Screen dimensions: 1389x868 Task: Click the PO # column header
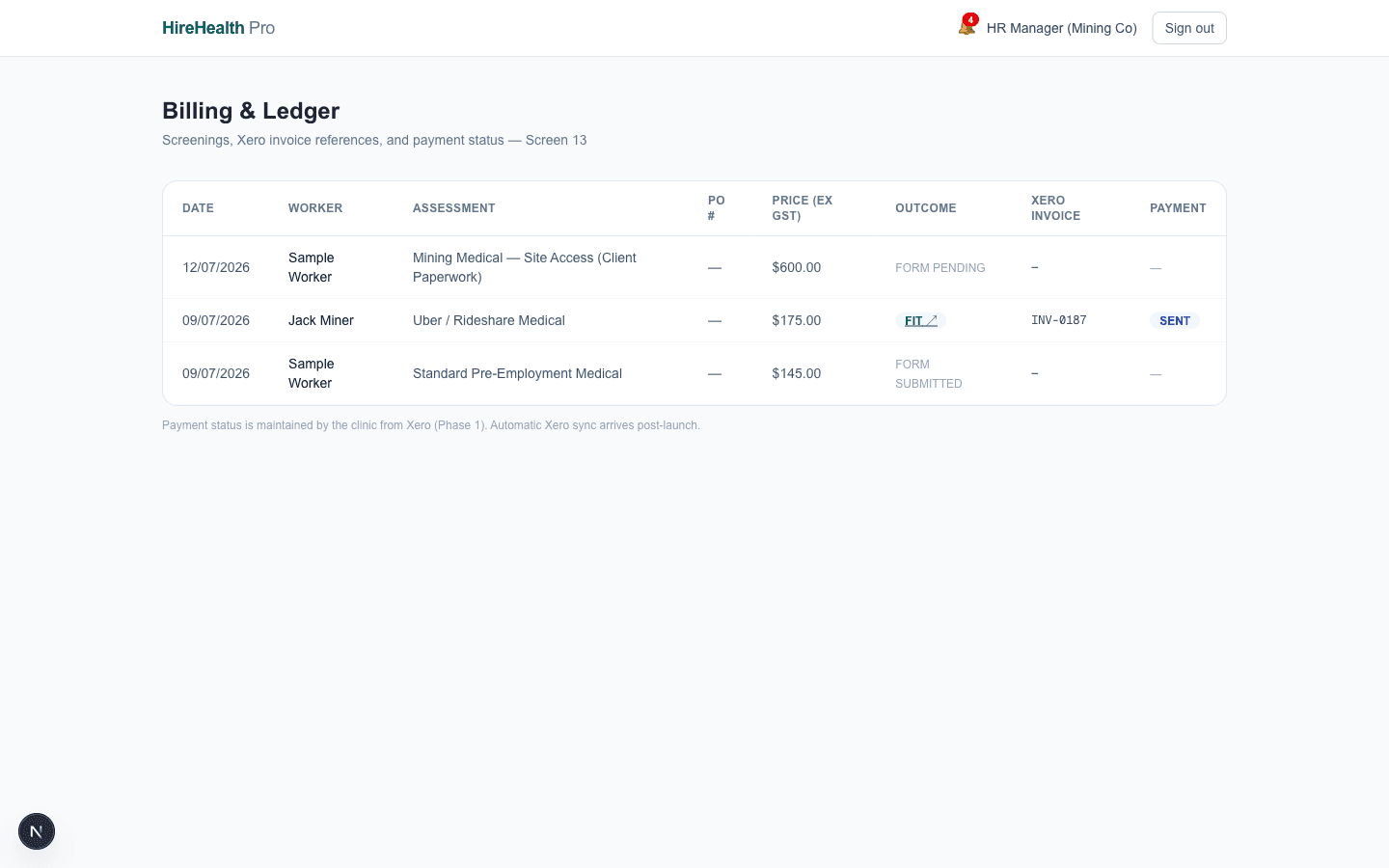click(x=717, y=208)
